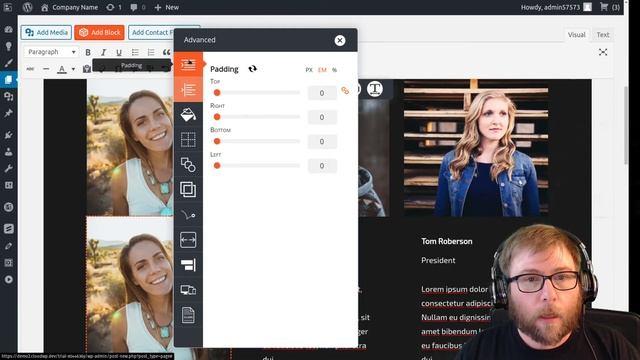Close the Advanced panel

[340, 40]
